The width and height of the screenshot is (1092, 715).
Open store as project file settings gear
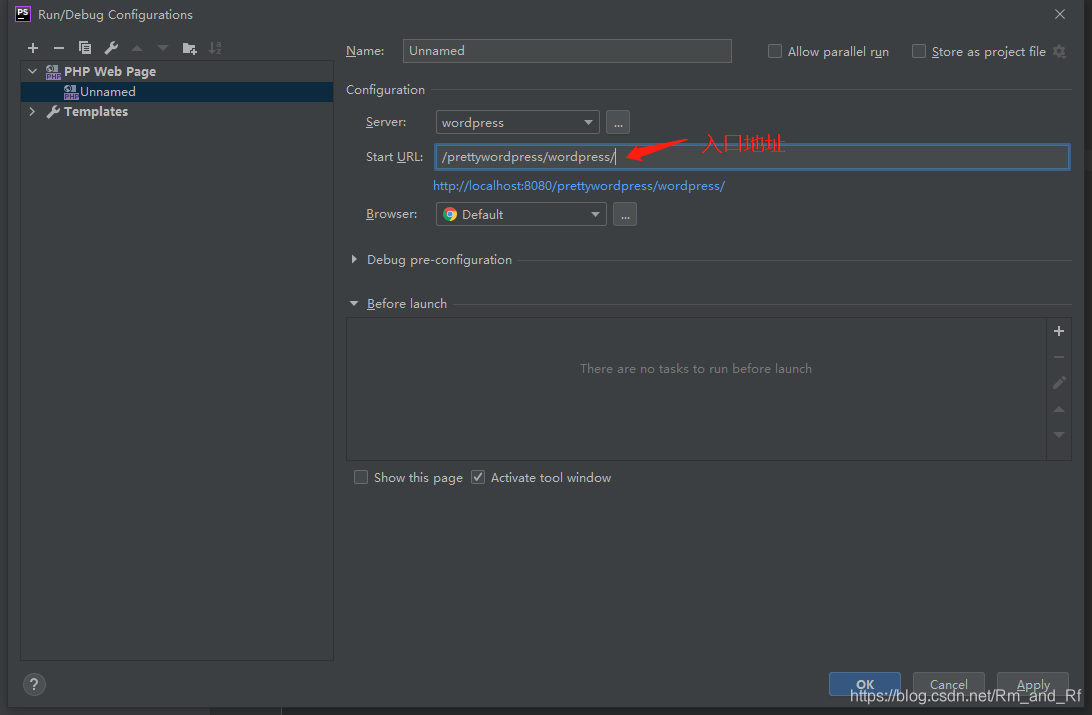tap(1059, 52)
